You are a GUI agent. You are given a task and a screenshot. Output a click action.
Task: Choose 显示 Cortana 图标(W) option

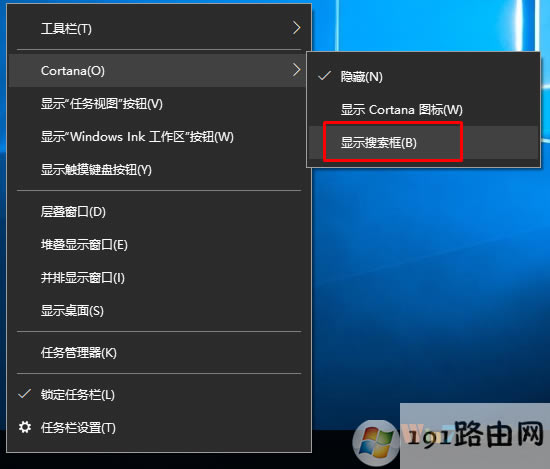point(423,110)
